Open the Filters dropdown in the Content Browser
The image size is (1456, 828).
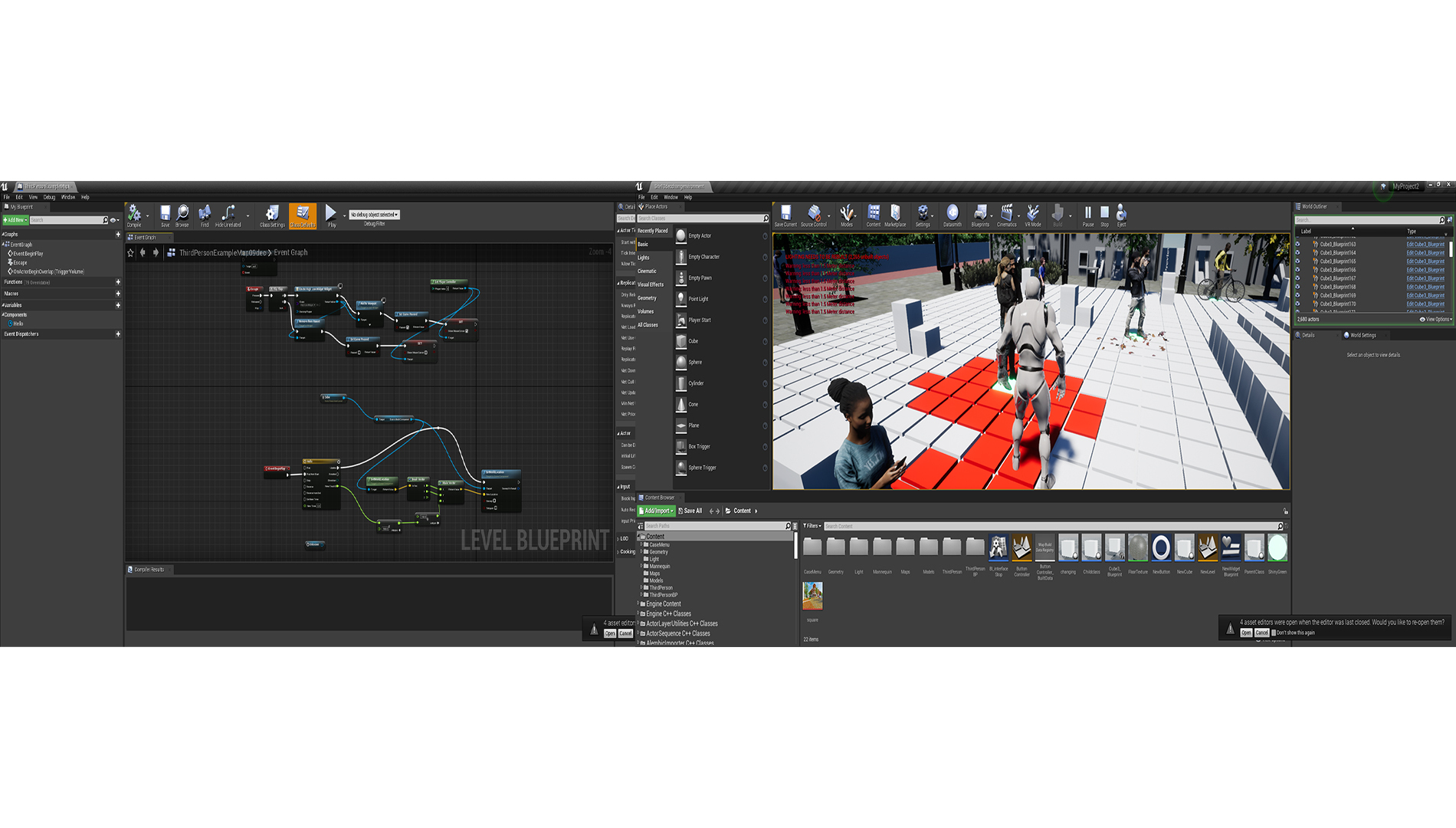click(812, 526)
